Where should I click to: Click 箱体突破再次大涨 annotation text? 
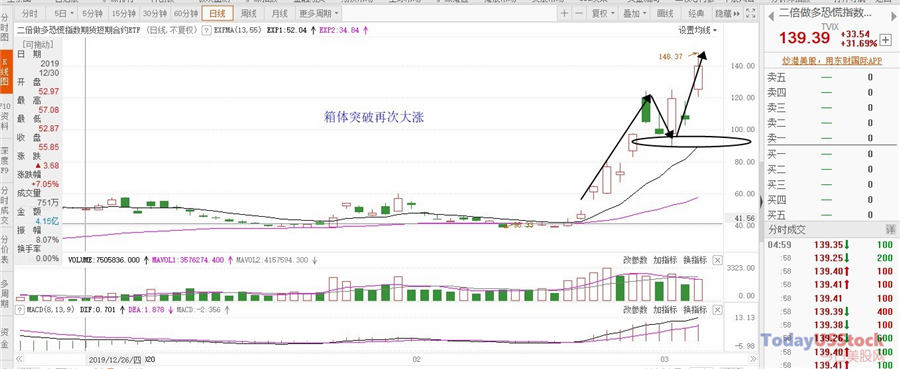[x=374, y=116]
